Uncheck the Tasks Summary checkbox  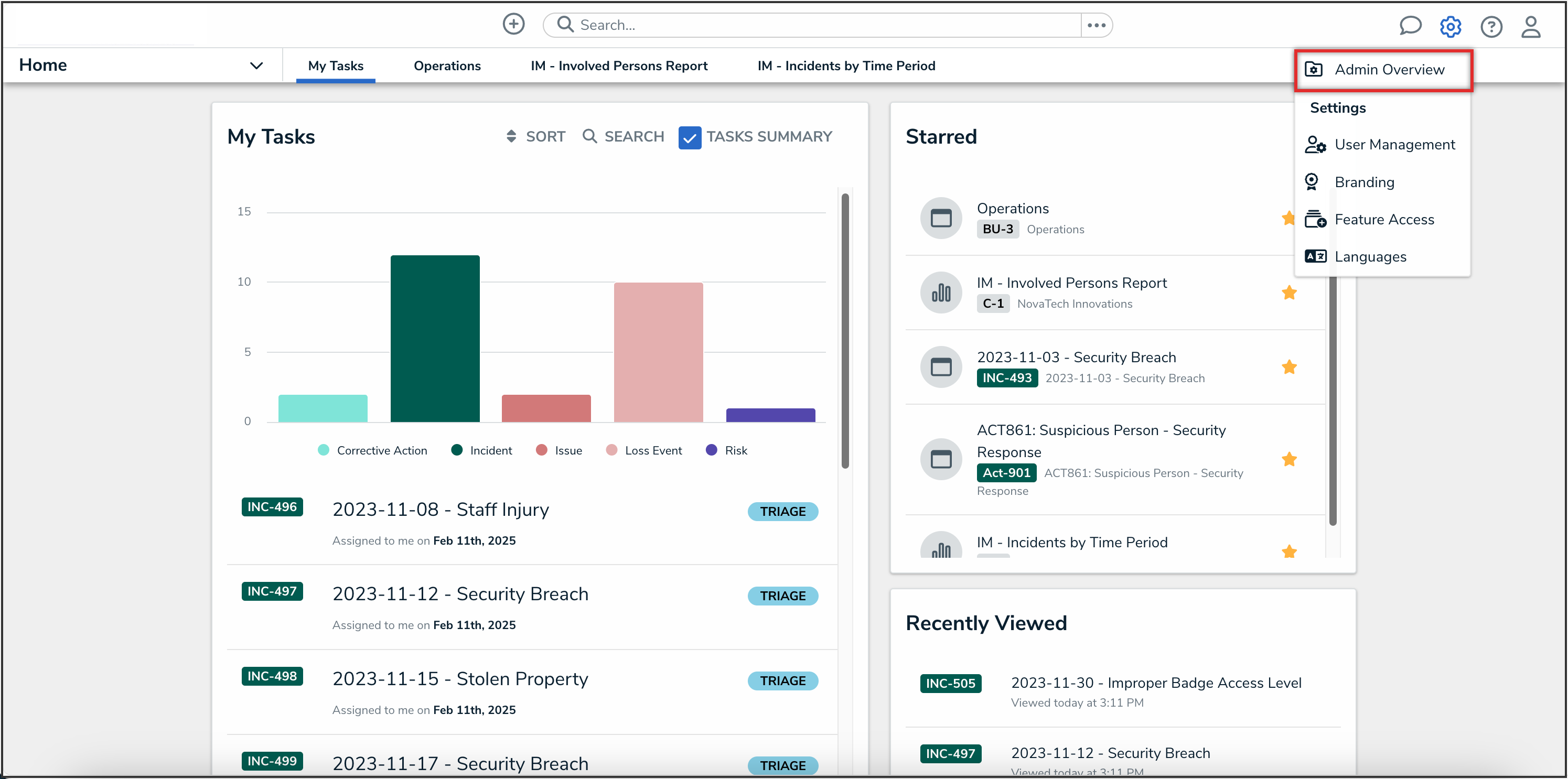click(690, 137)
